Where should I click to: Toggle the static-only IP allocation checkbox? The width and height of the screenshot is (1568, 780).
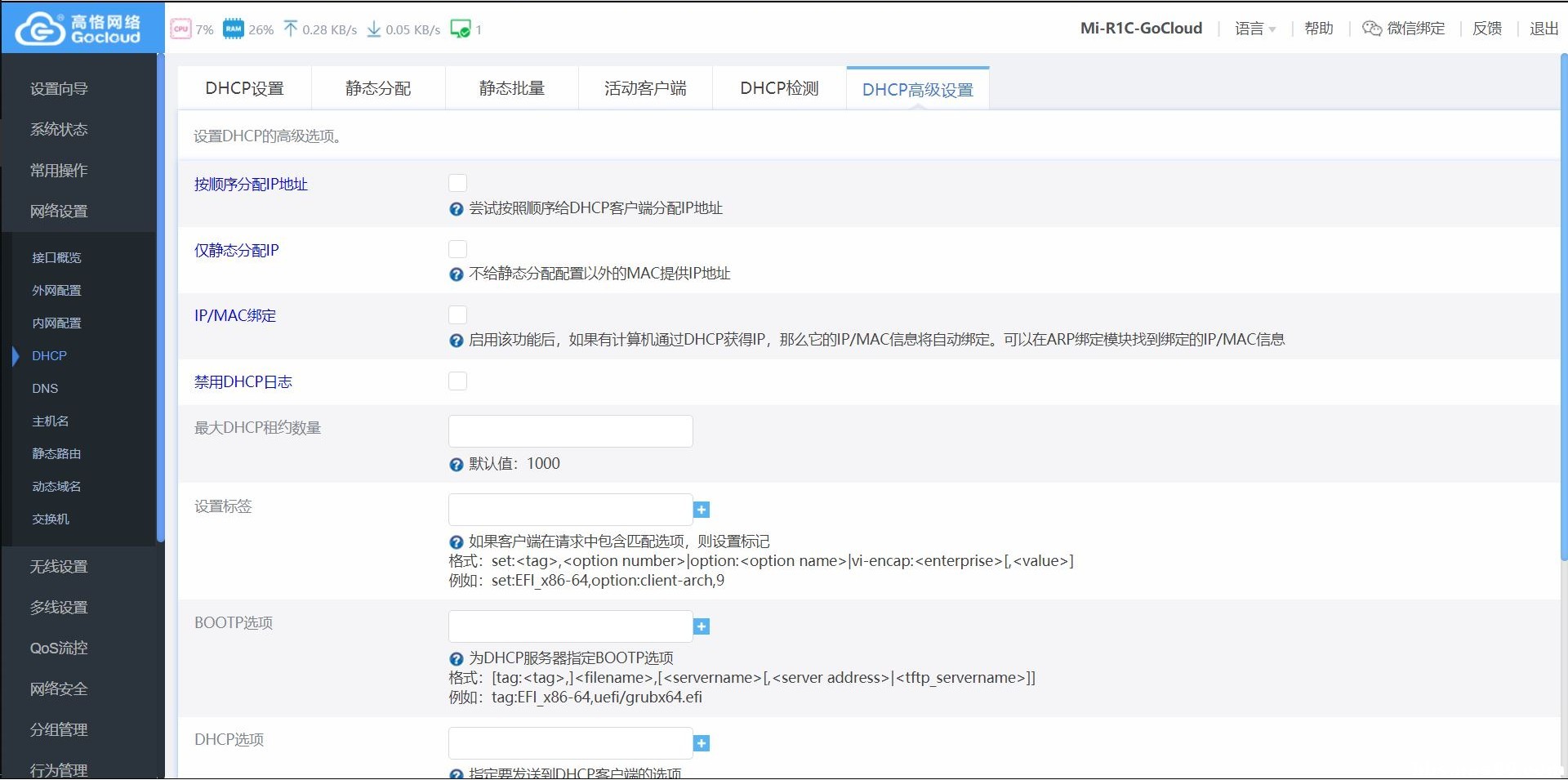pyautogui.click(x=457, y=249)
